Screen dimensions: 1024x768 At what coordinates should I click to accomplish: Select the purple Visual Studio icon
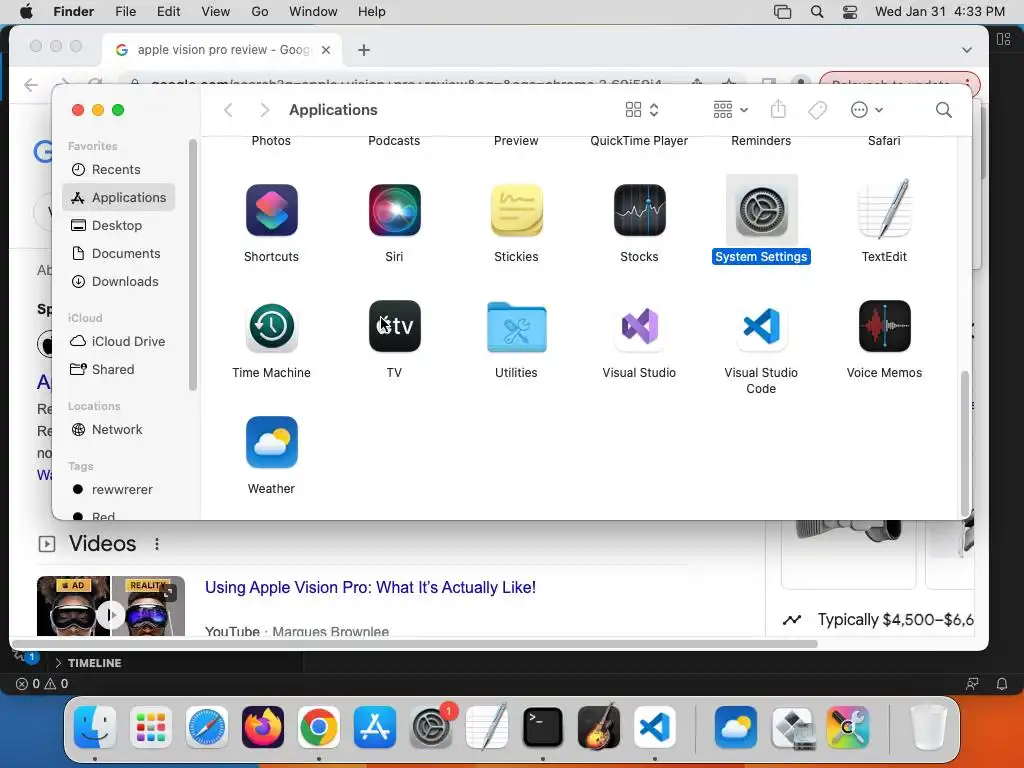click(639, 326)
